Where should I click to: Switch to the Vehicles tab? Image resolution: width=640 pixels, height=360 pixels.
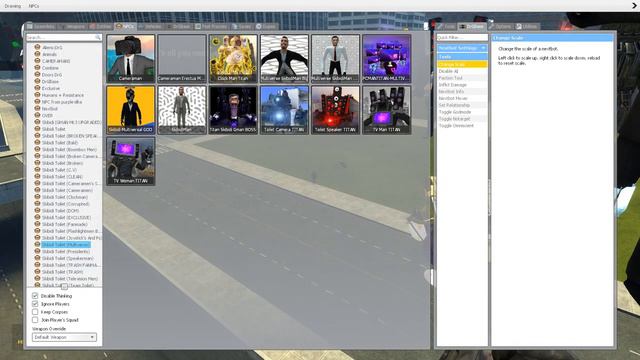(151, 27)
